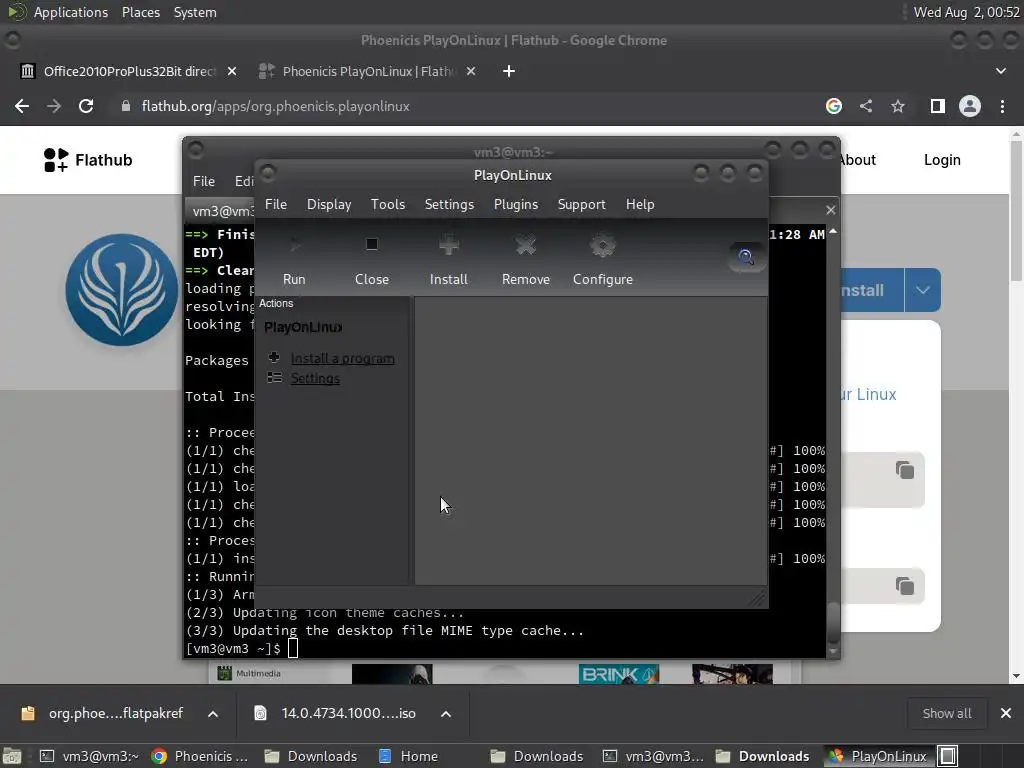Click Show all downloads button
The width and height of the screenshot is (1024, 768).
[x=946, y=713]
